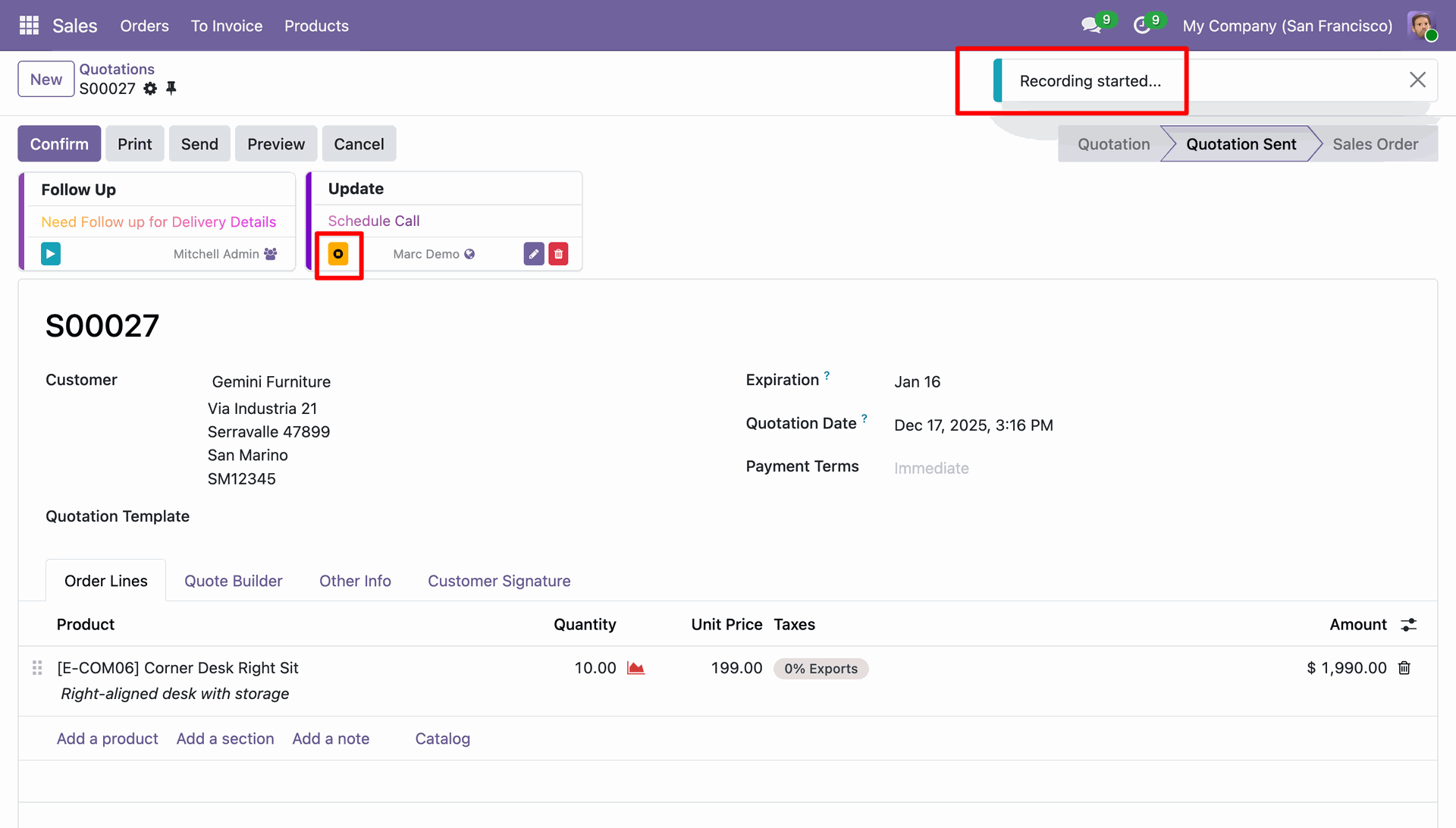Open the column settings adjustments icon

1408,625
